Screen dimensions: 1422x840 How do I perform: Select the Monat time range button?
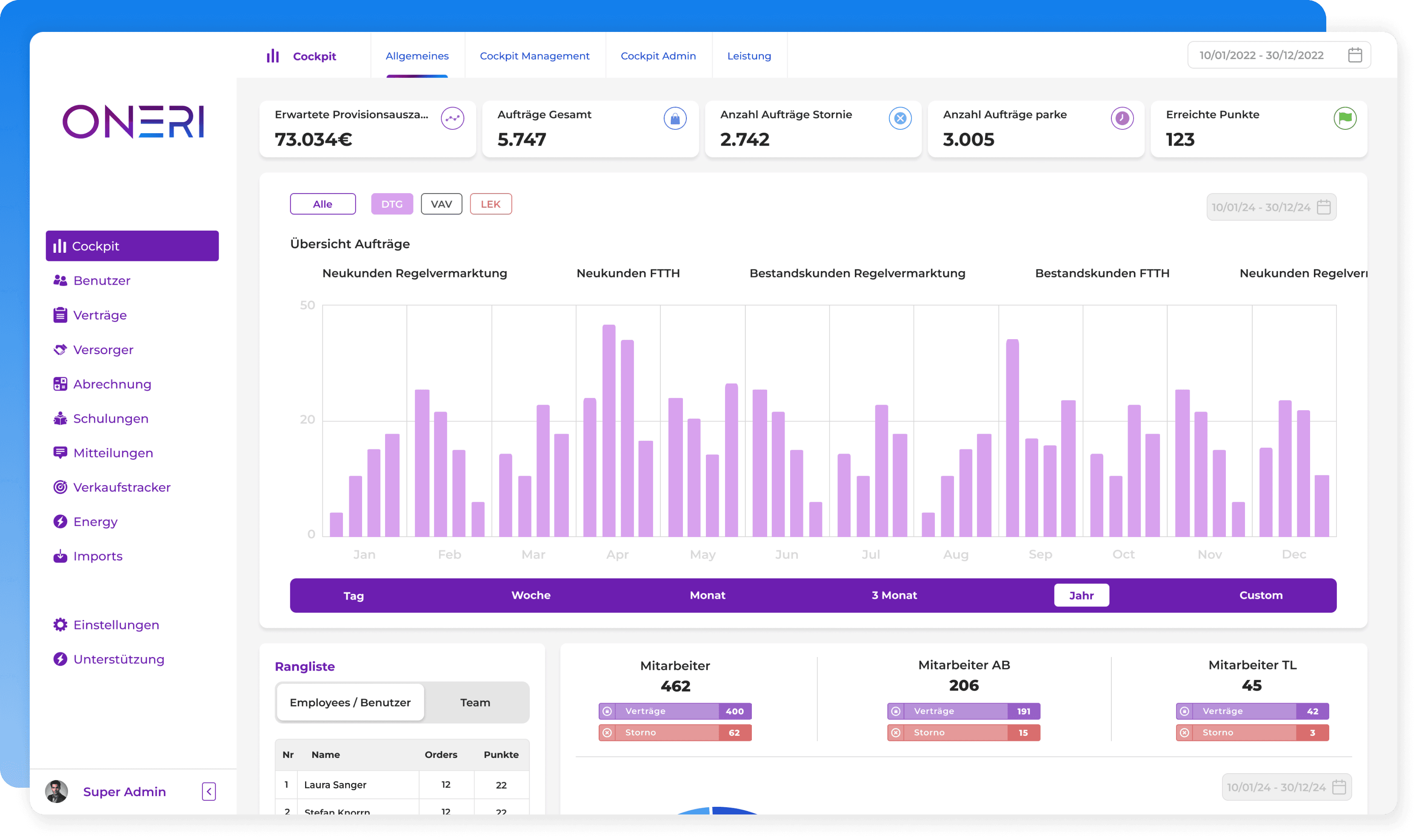[707, 595]
